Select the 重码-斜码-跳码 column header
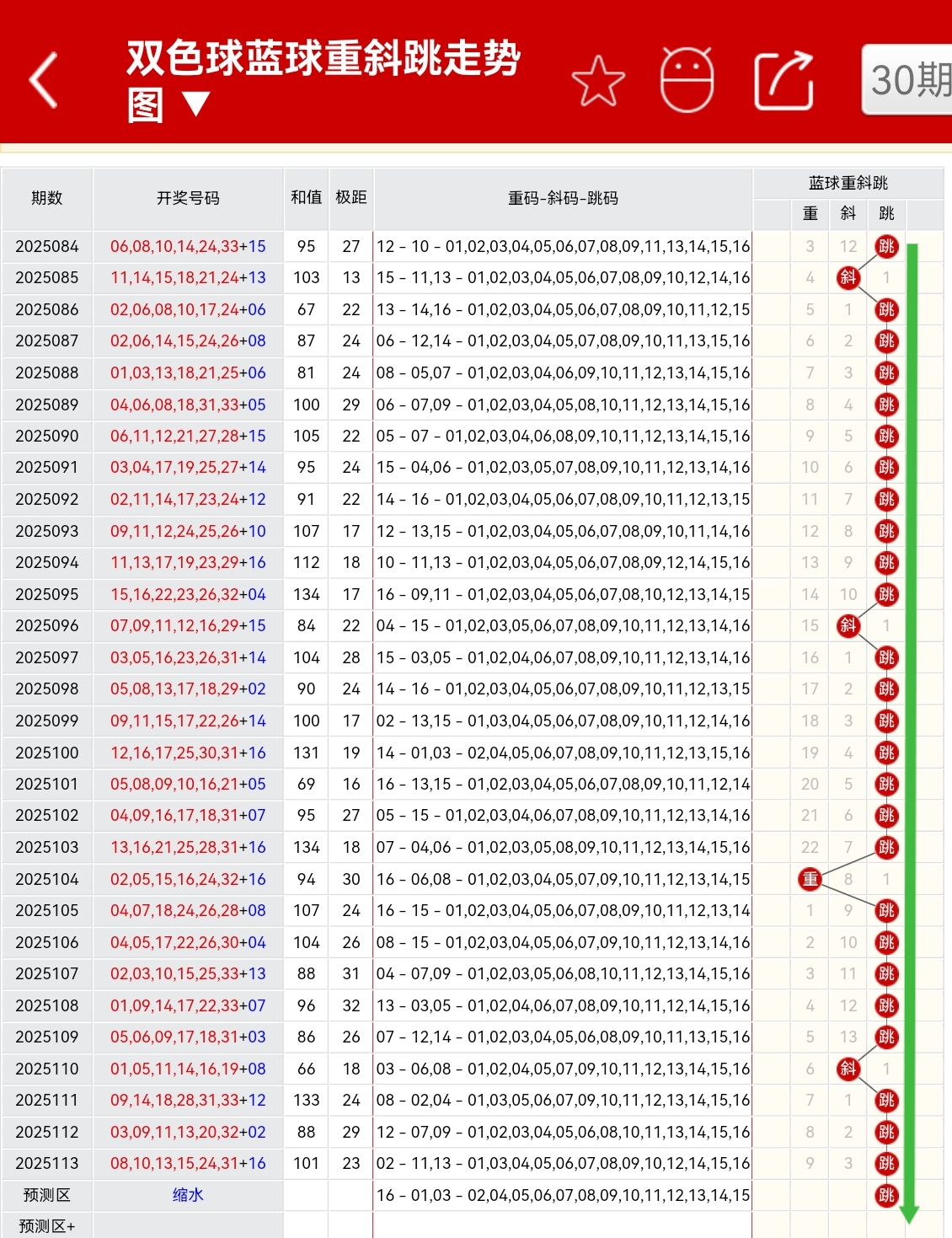 563,199
